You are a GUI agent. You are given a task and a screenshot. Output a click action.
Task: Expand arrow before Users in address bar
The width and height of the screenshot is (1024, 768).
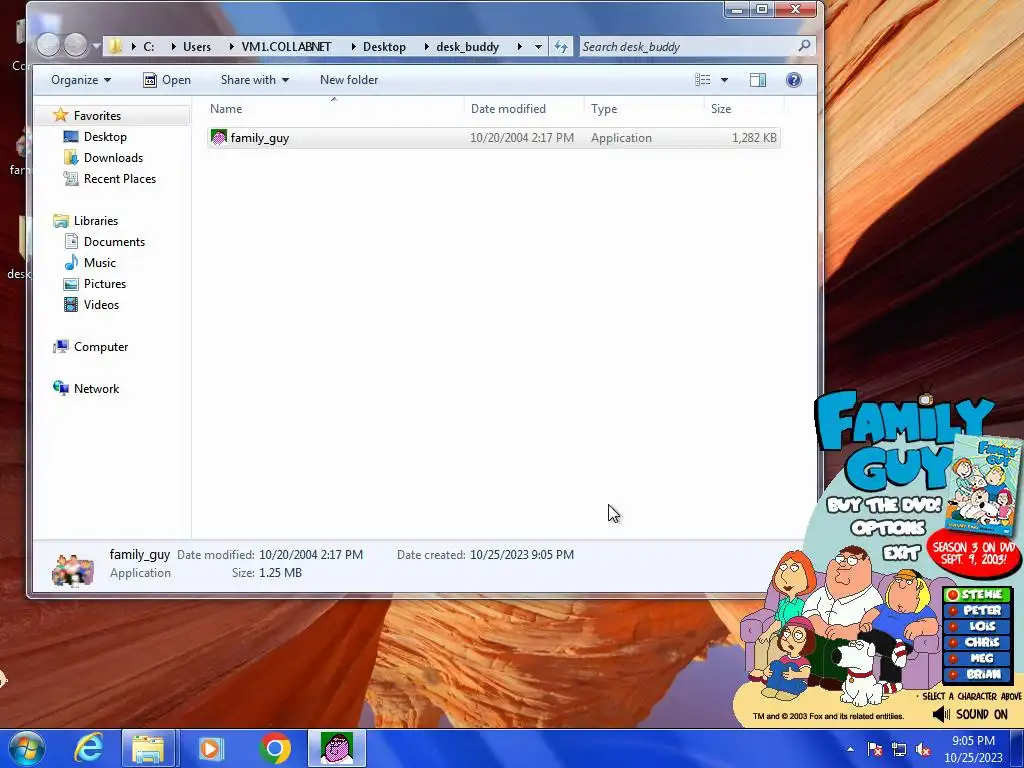(x=173, y=46)
